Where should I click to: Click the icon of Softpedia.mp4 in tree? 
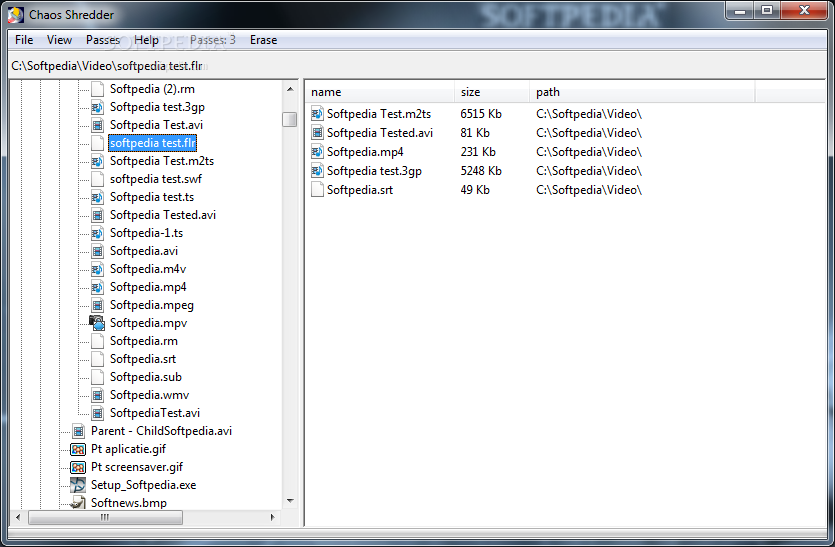(97, 287)
